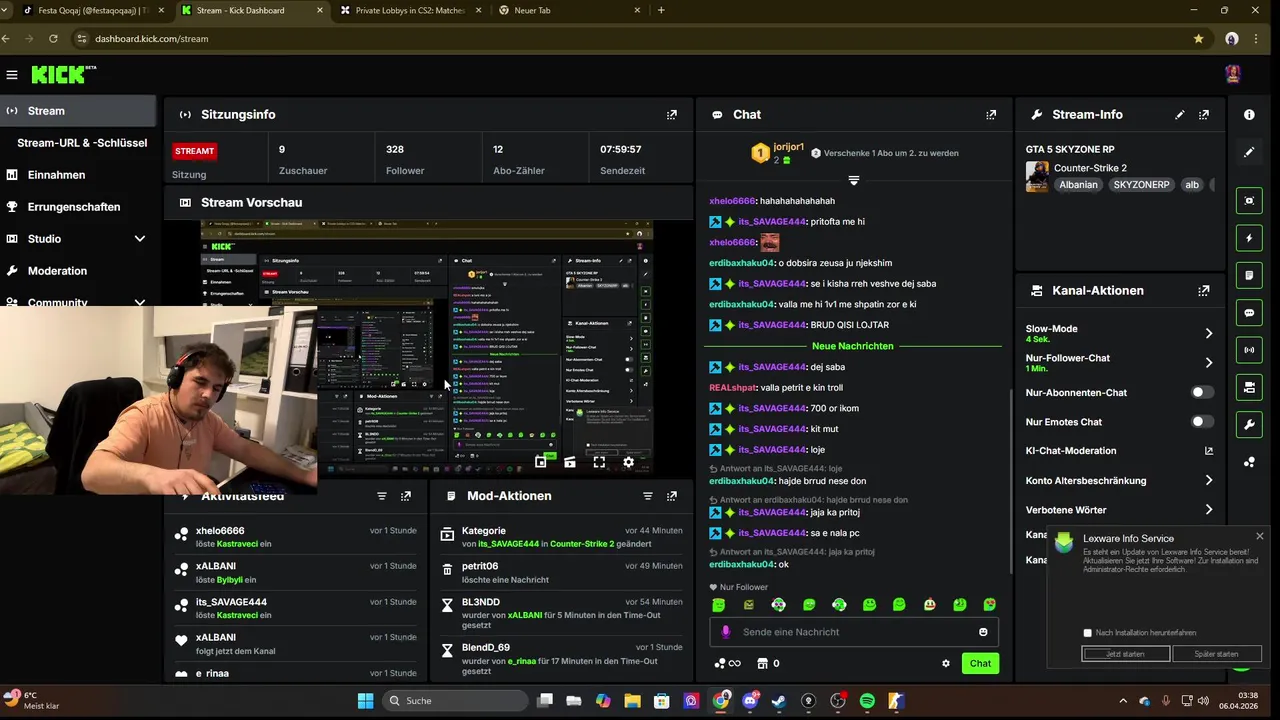Click Jetzt starten in Lexware popup

pyautogui.click(x=1126, y=654)
